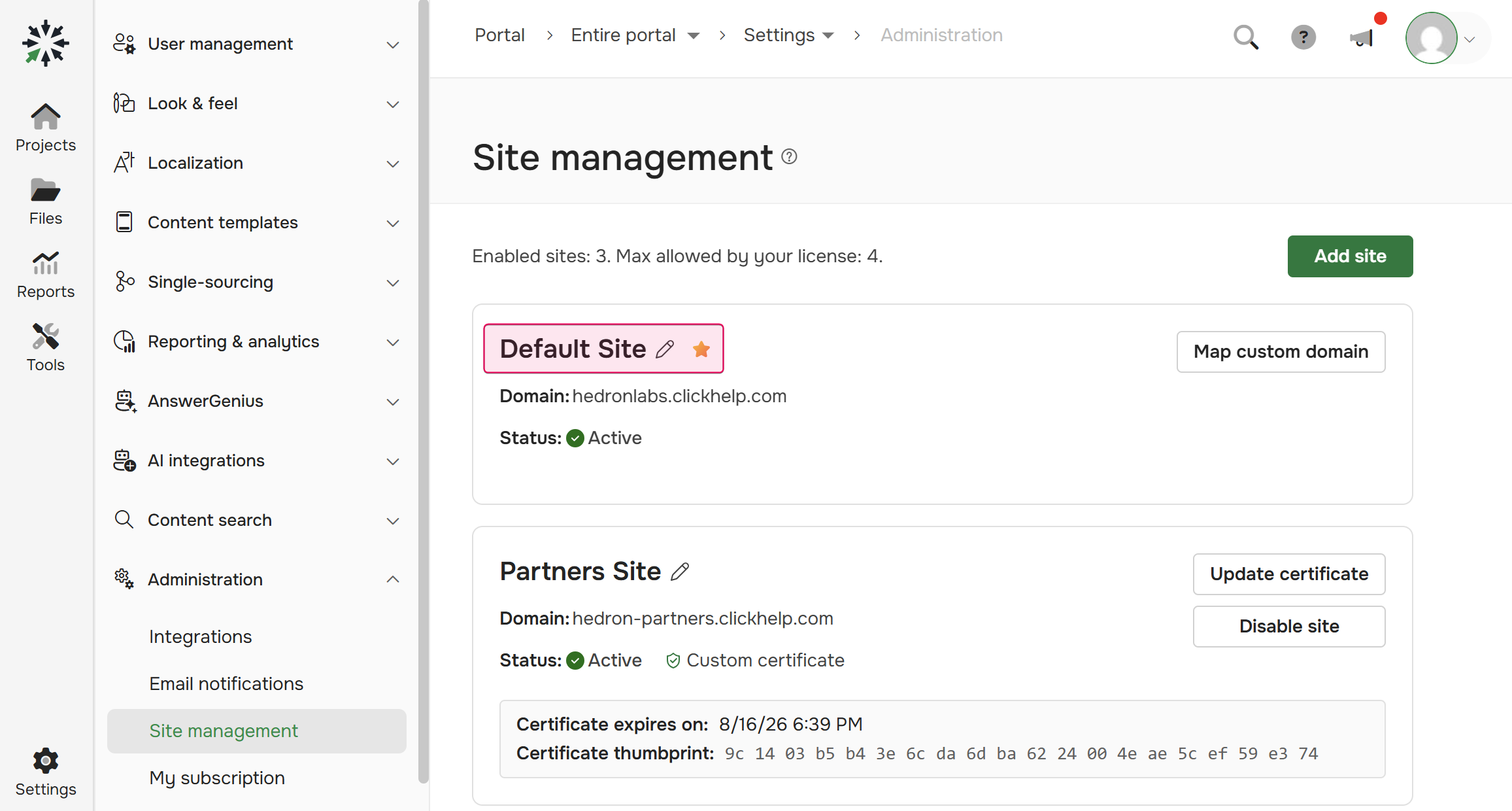Click the Content search icon
The height and width of the screenshot is (811, 1512).
coord(124,520)
